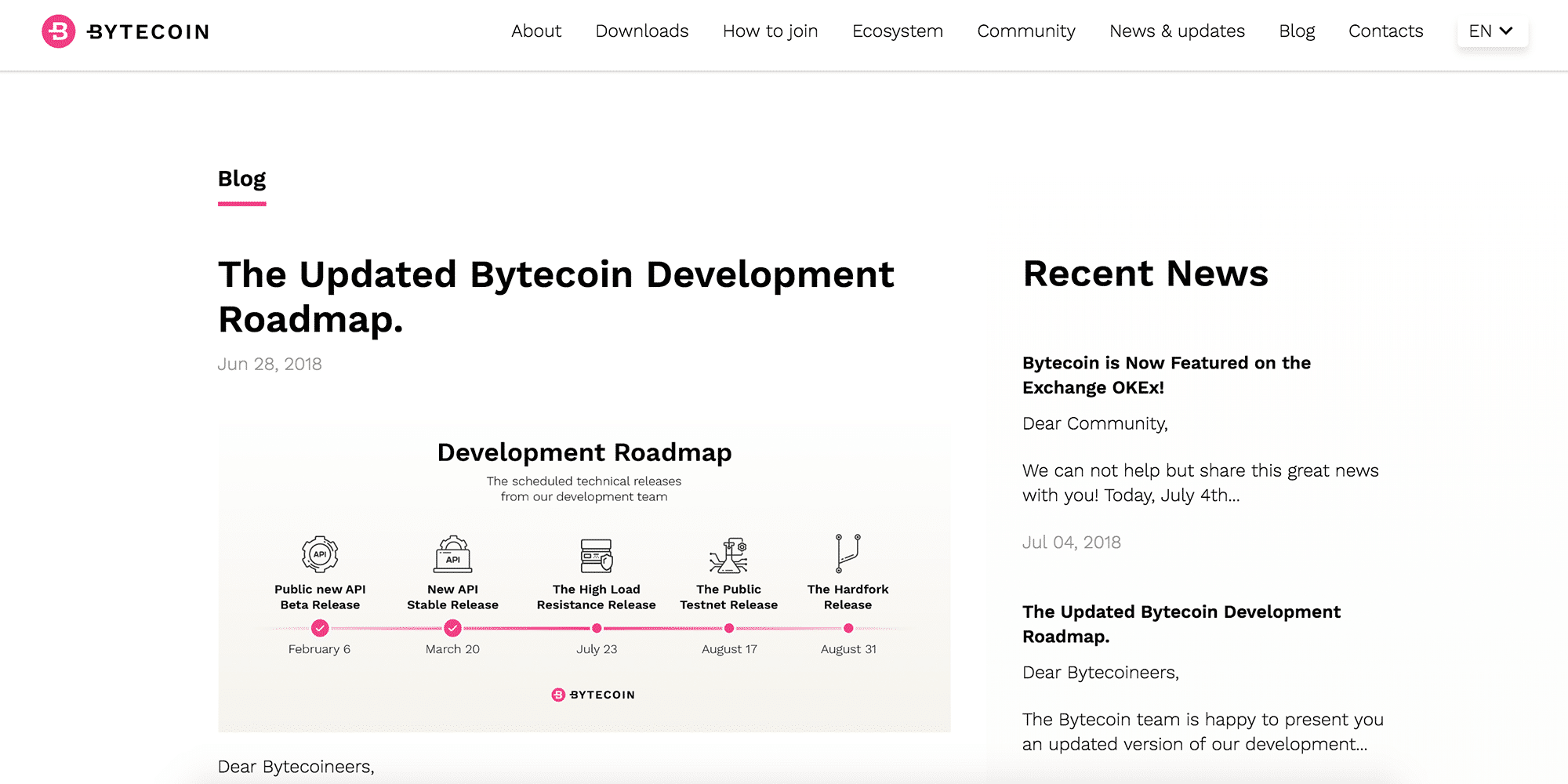Go to the Downloads page
This screenshot has height=784, width=1568.
point(642,31)
